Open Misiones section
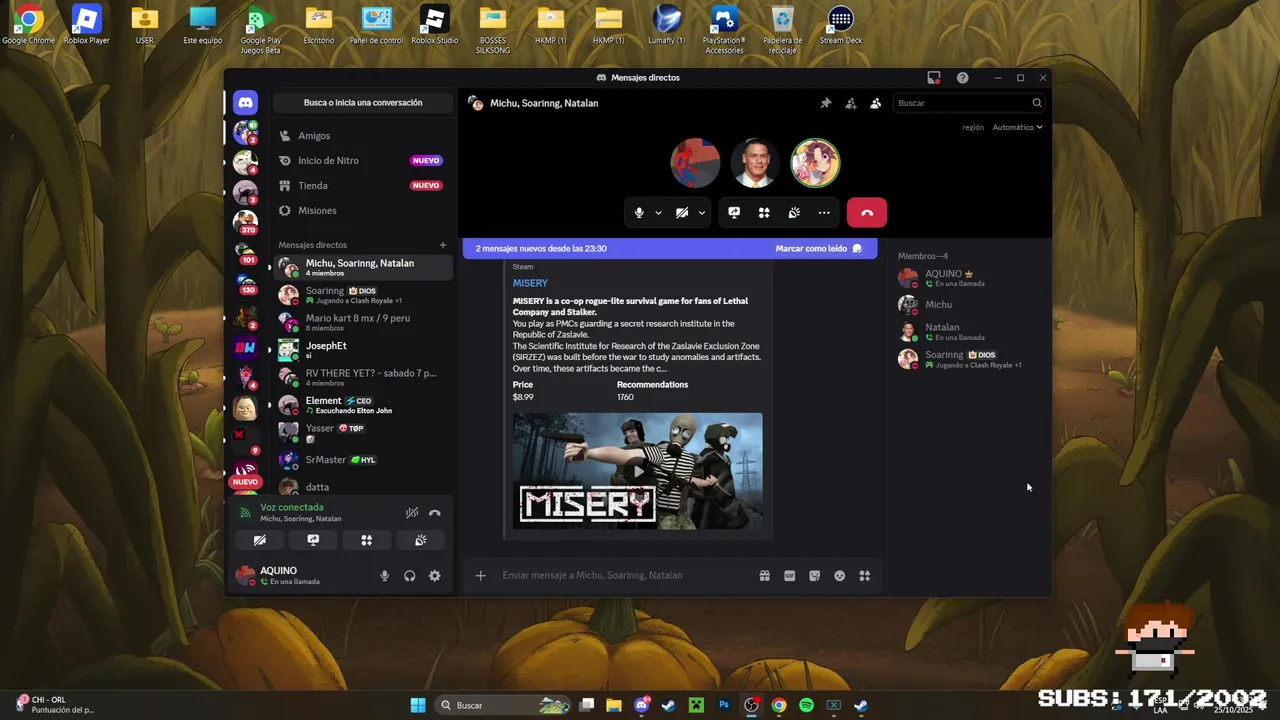Viewport: 1280px width, 720px height. [x=362, y=210]
